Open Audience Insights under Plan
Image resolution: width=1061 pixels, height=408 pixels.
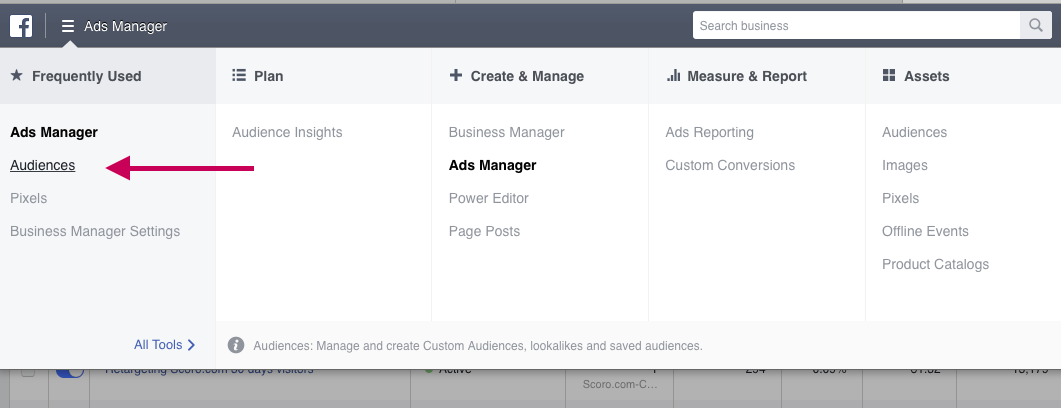(287, 133)
